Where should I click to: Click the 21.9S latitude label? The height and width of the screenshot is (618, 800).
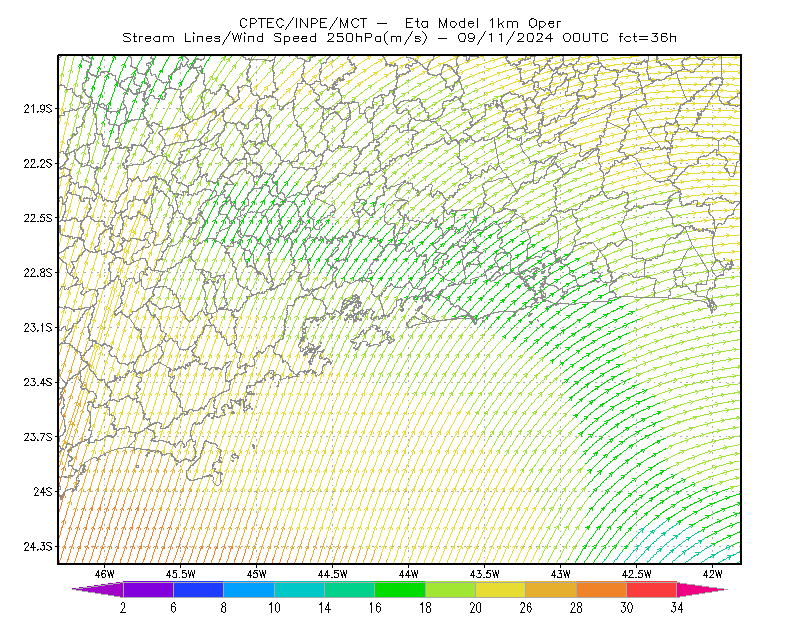pyautogui.click(x=37, y=109)
